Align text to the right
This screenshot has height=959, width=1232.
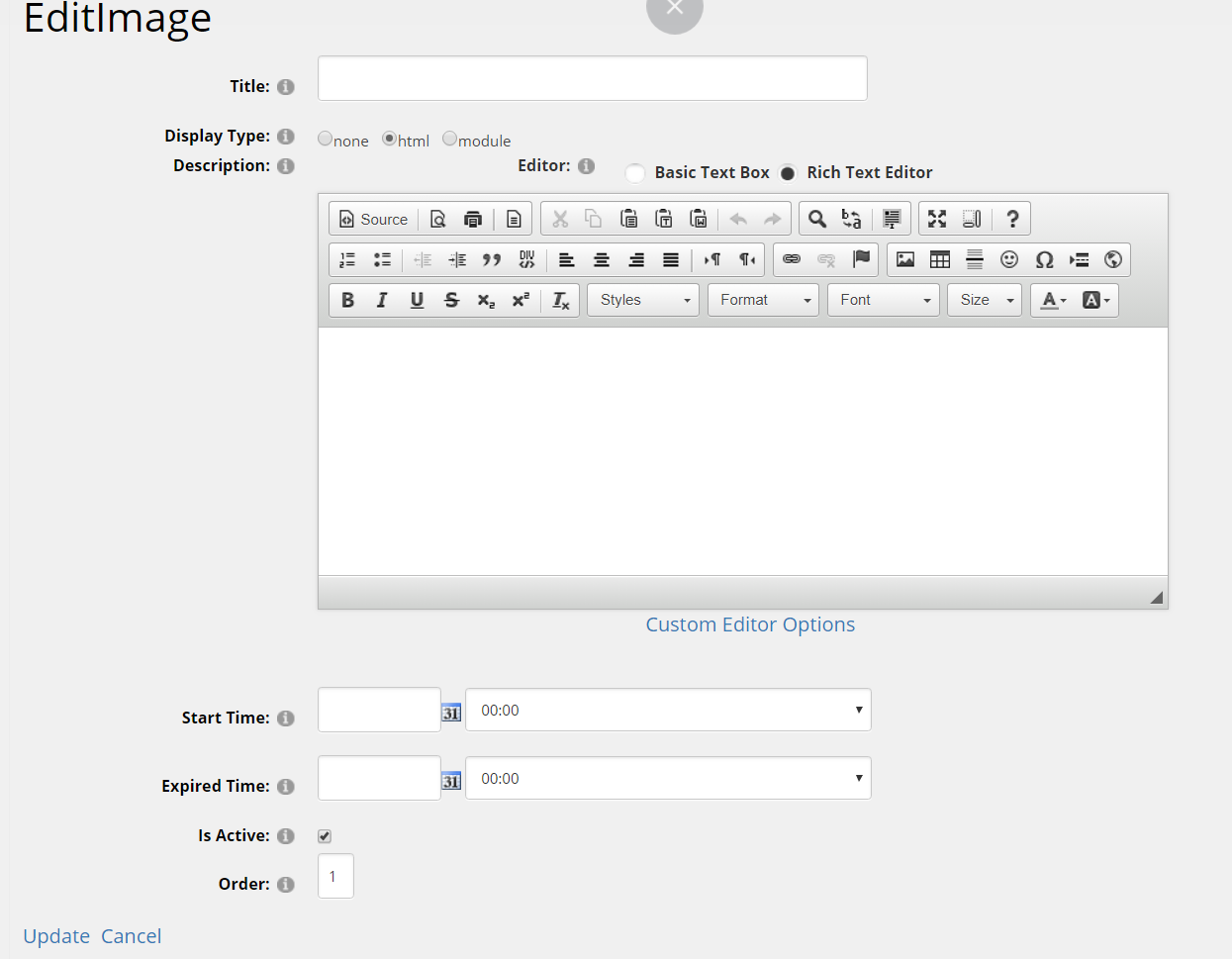click(636, 259)
